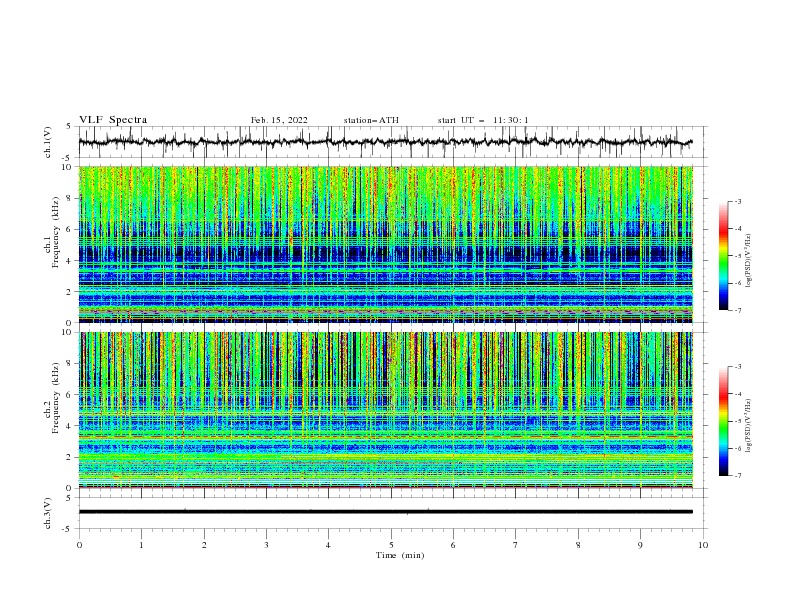Screen dimensions: 792x612
Task: Click the ch.3 flat voltage trace
Action: click(x=385, y=512)
